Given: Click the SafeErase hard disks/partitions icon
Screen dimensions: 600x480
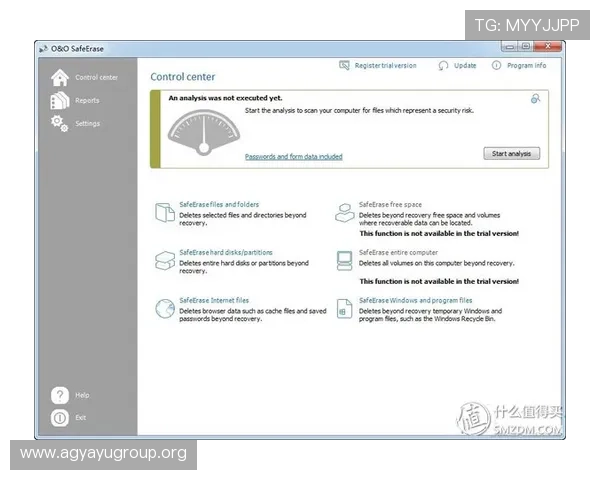Looking at the screenshot, I should (165, 261).
